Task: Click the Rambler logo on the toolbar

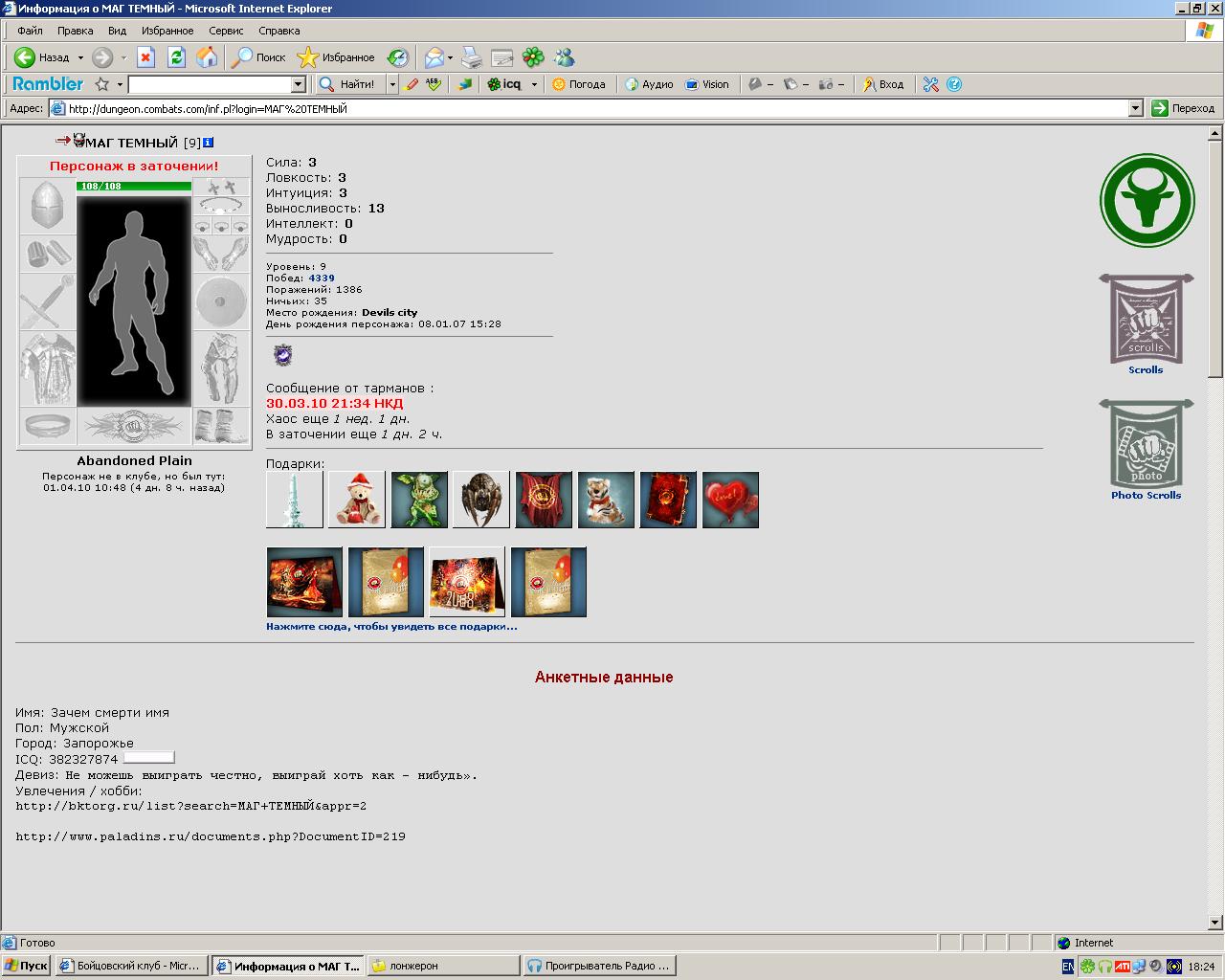Action: [48, 84]
